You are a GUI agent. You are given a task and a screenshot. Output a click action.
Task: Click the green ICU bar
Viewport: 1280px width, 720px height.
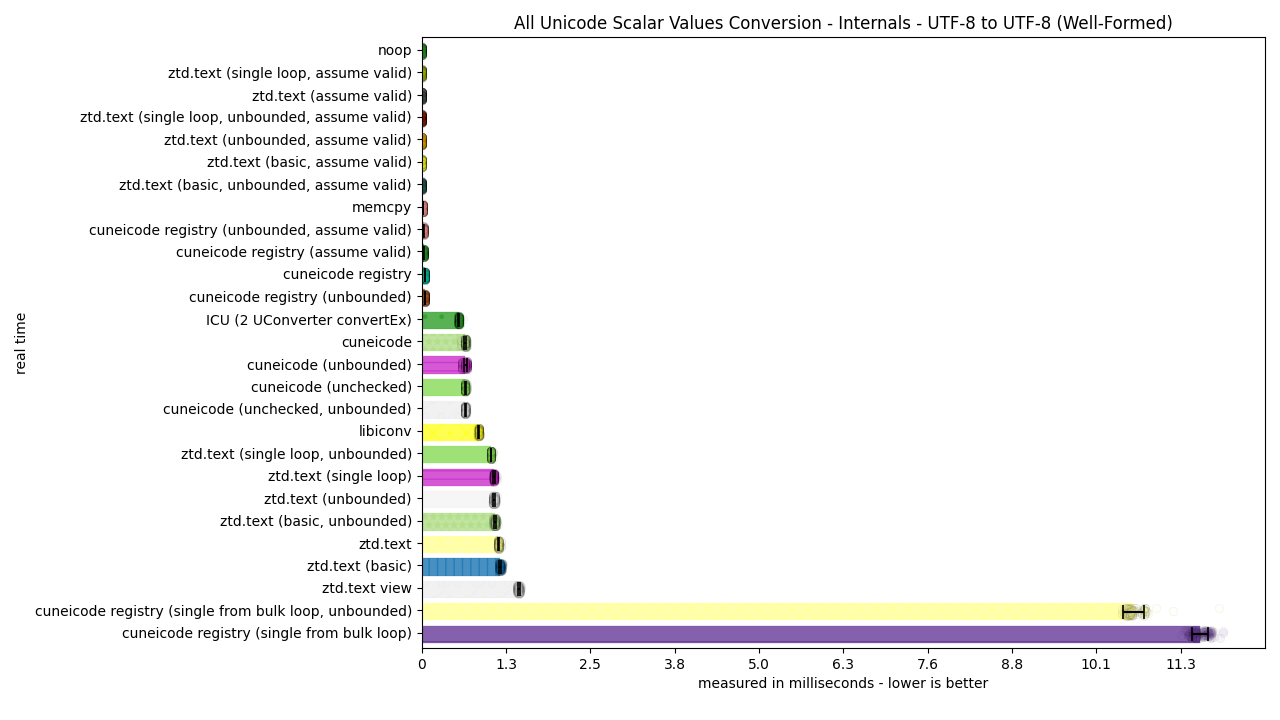[440, 320]
